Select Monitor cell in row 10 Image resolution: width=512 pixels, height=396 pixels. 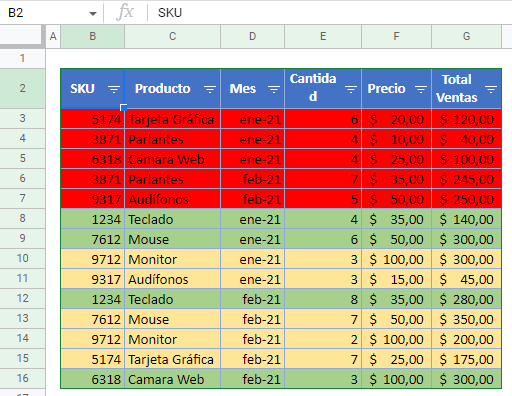coord(172,259)
